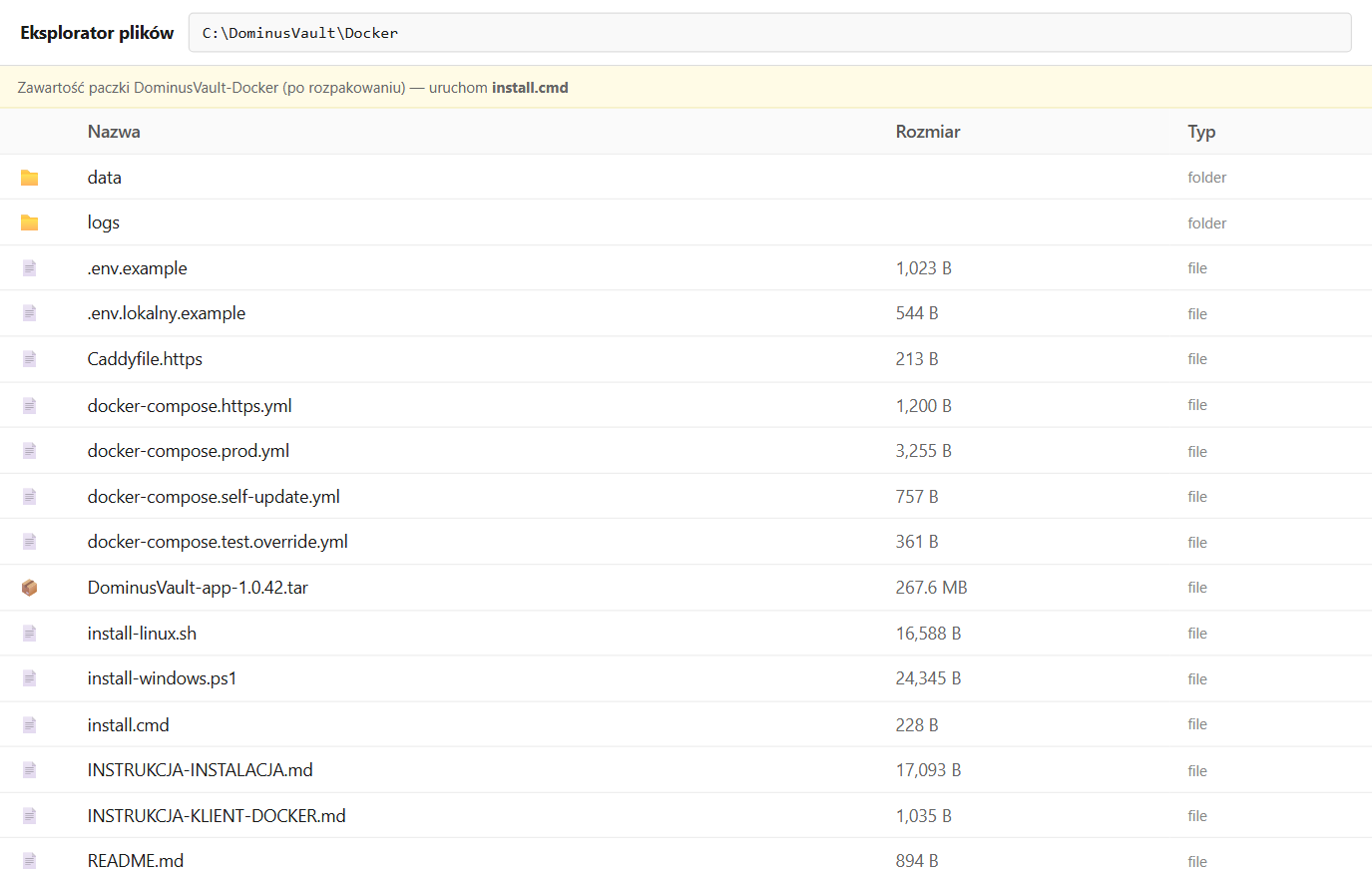Click the logs folder icon
The image size is (1372, 873).
tap(30, 222)
